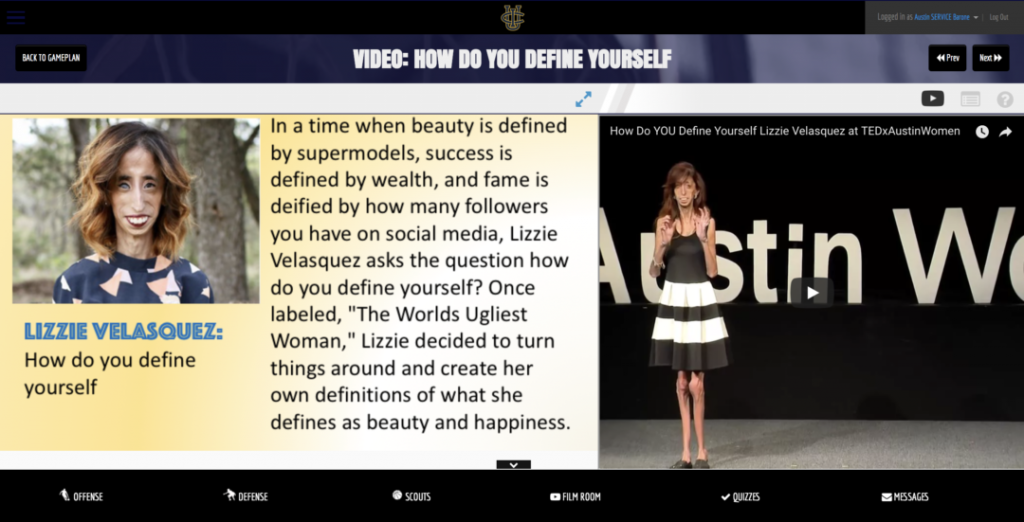The image size is (1024, 522).
Task: Select the video view icon in toolbar
Action: [932, 98]
